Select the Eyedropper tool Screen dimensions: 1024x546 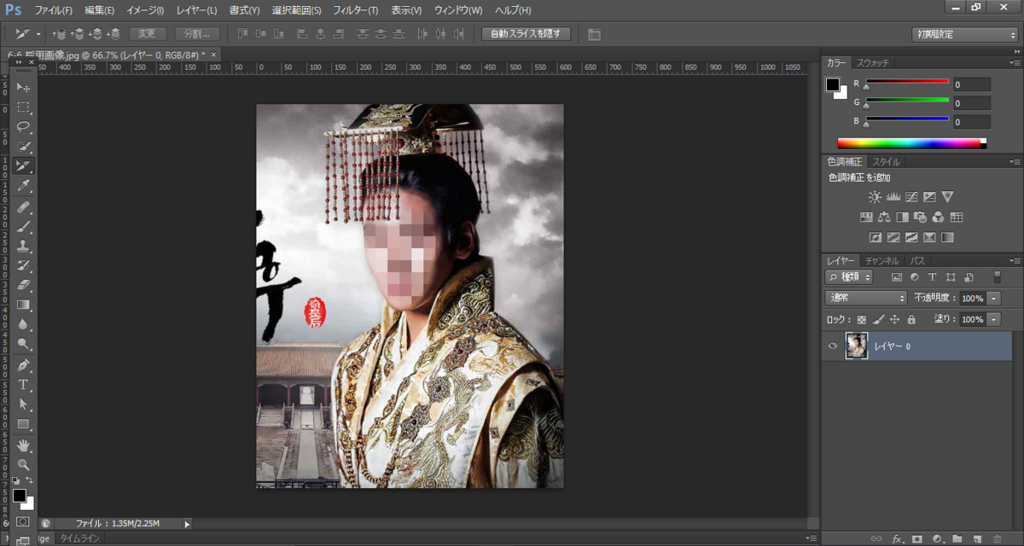pos(23,186)
